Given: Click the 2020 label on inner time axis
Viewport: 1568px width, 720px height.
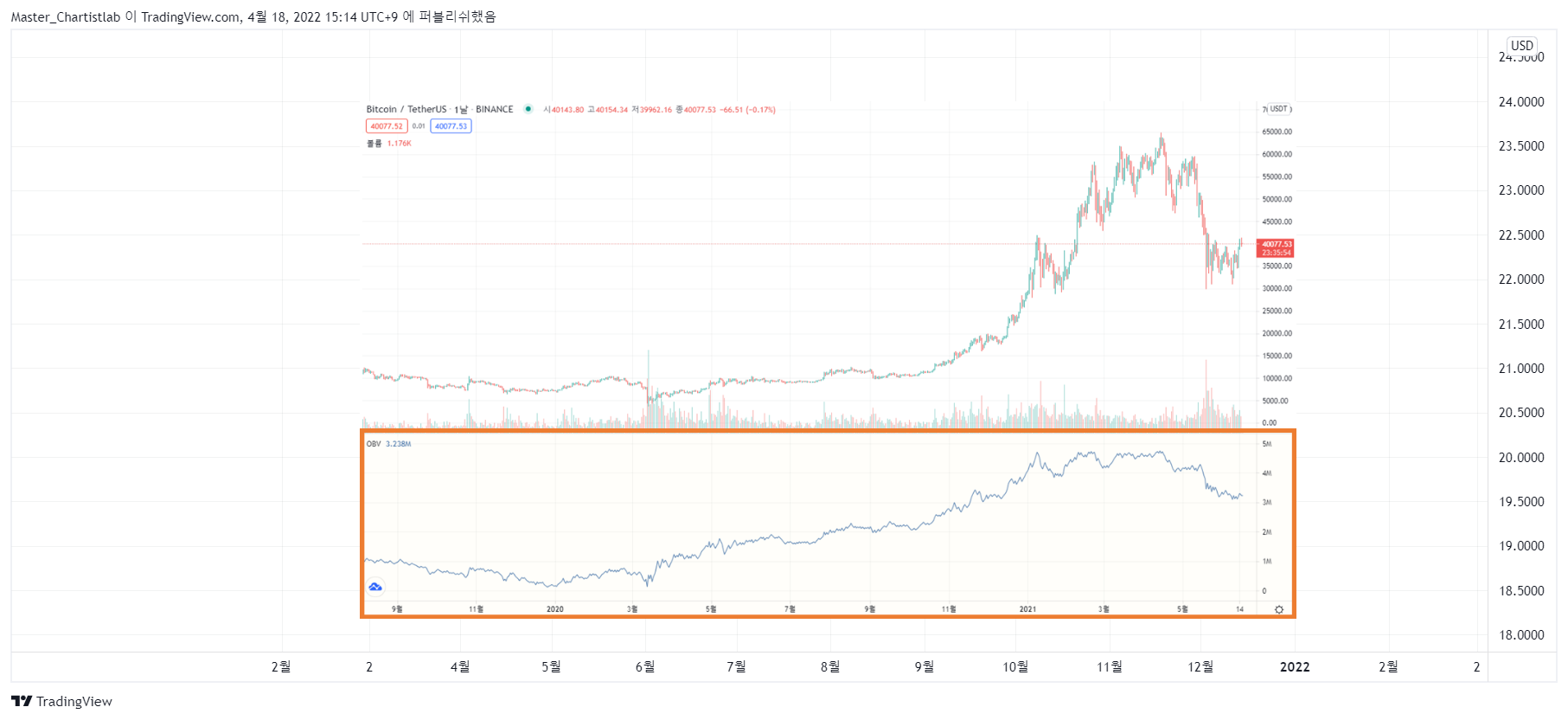Looking at the screenshot, I should (555, 609).
